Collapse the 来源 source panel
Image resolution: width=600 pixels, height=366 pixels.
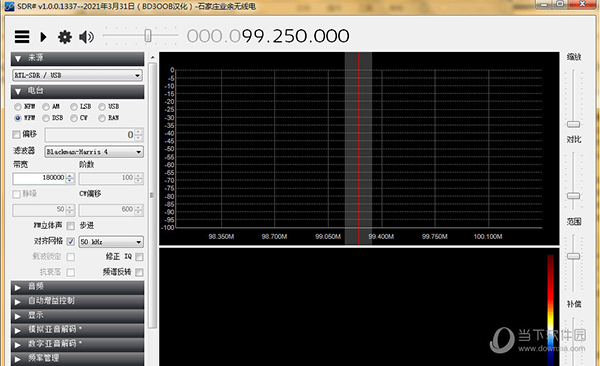pos(78,59)
